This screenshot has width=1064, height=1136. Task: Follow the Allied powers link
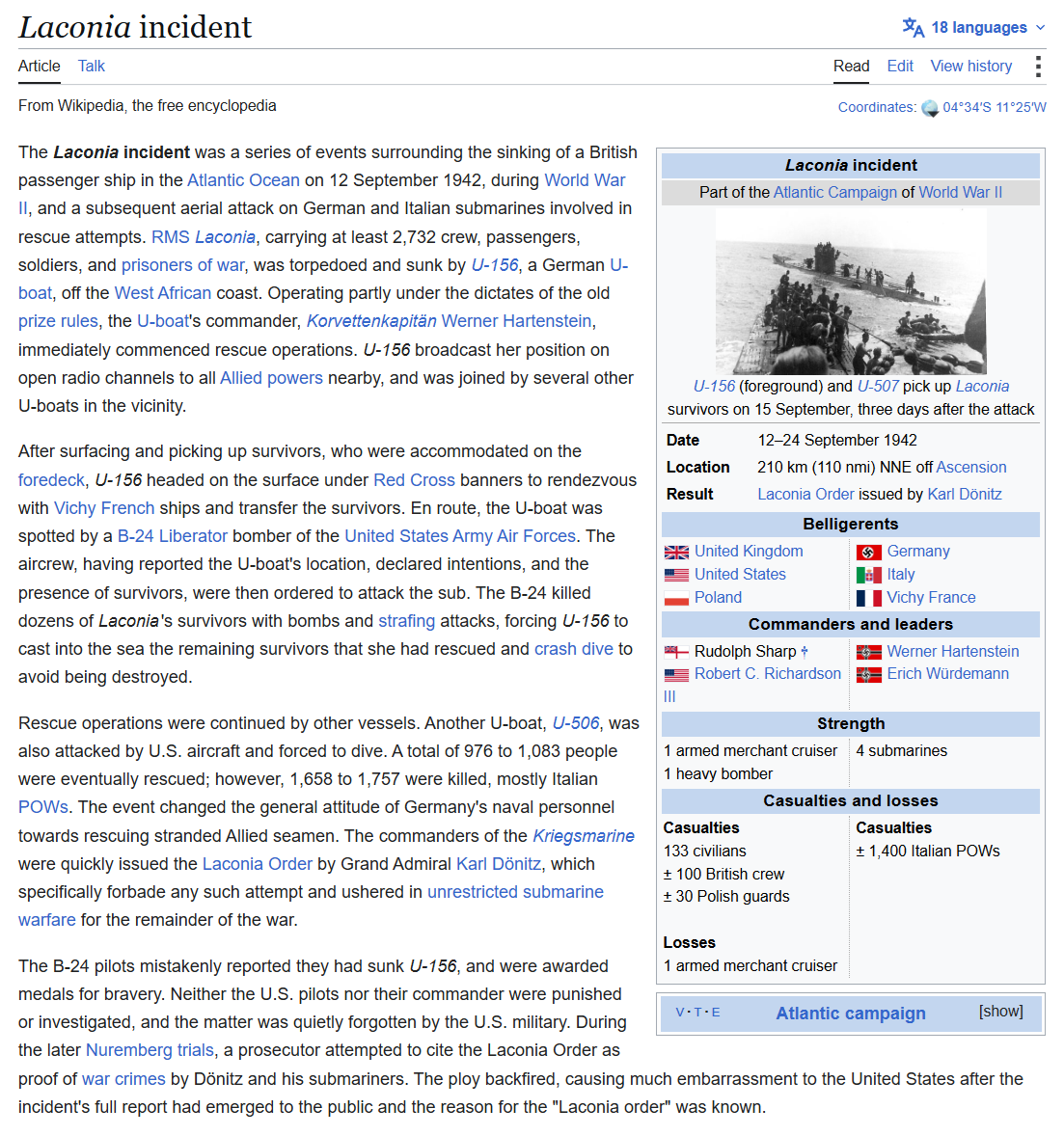tap(271, 378)
